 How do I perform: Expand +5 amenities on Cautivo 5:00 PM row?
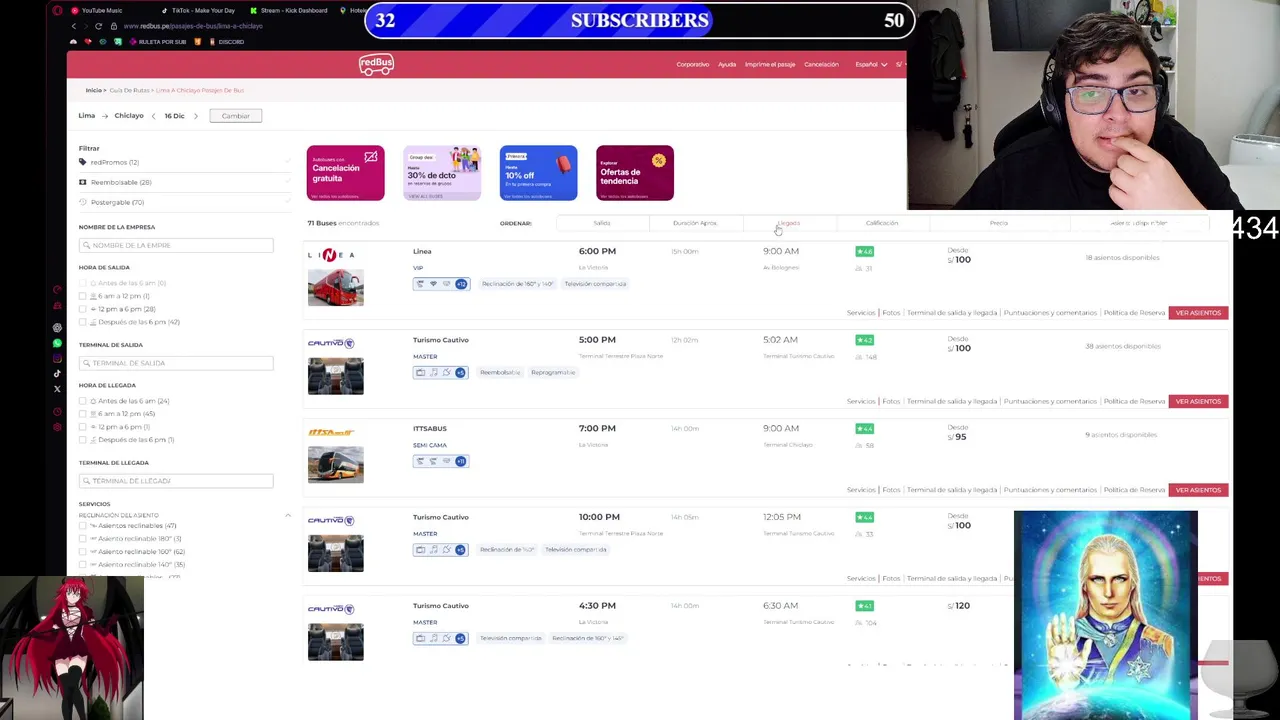[x=461, y=373]
